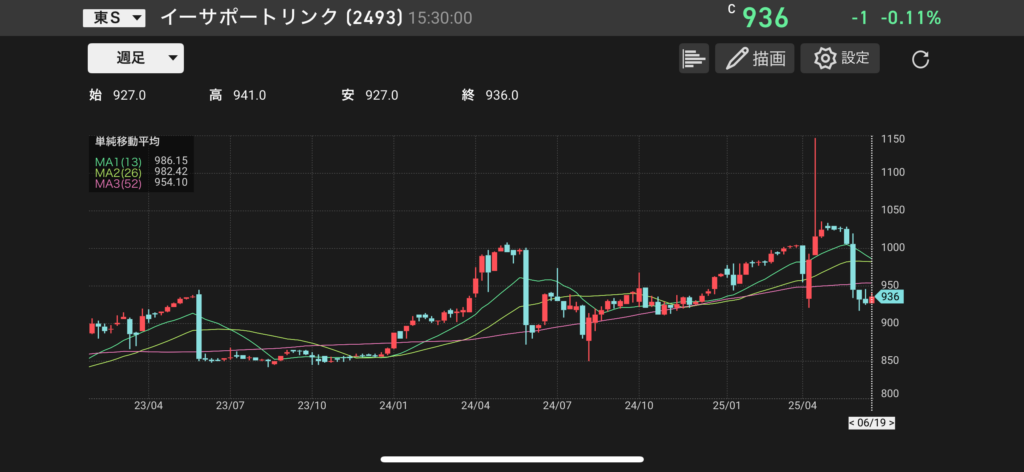Click the 24/07 date axis label
Image resolution: width=1024 pixels, height=472 pixels.
point(556,405)
